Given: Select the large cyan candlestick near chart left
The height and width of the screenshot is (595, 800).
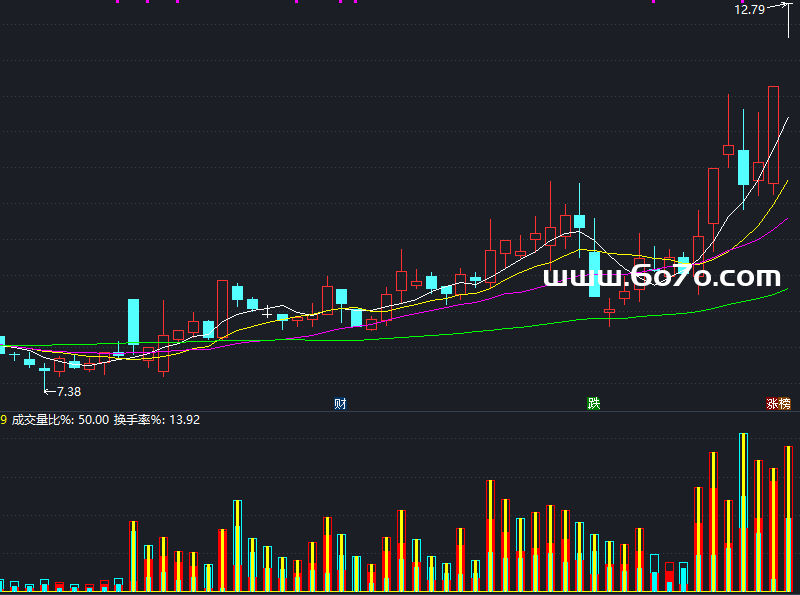Looking at the screenshot, I should point(133,321).
